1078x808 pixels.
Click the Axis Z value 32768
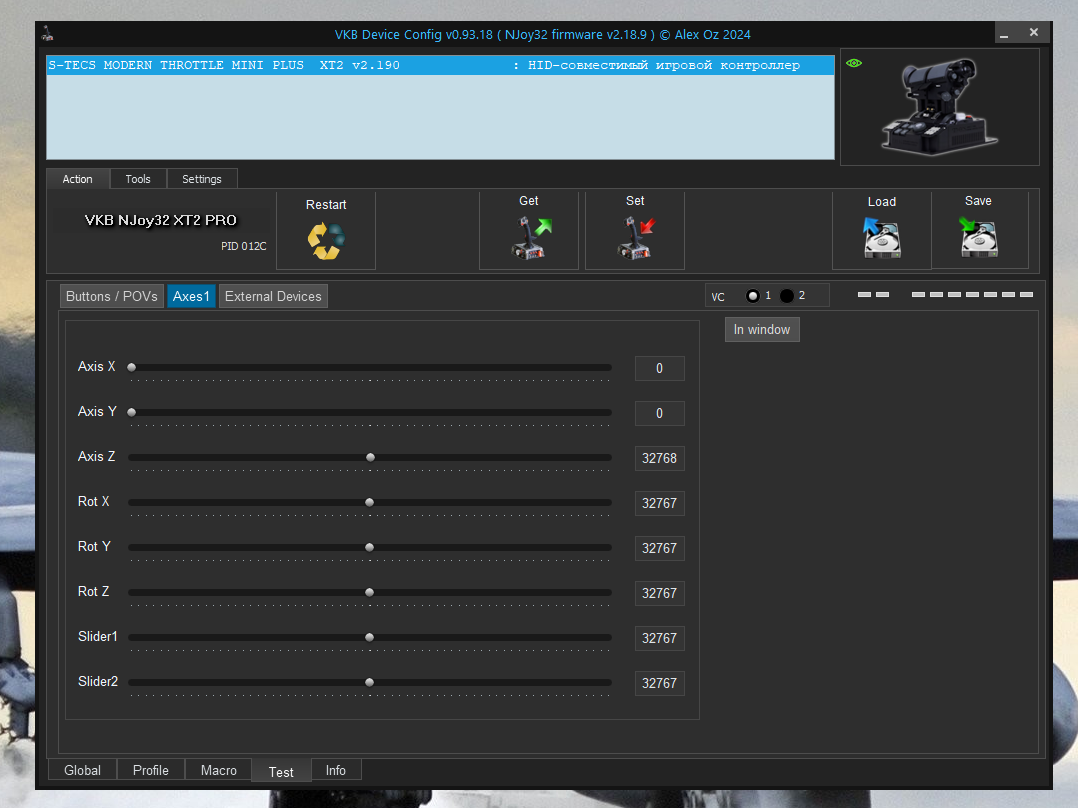[x=659, y=459]
